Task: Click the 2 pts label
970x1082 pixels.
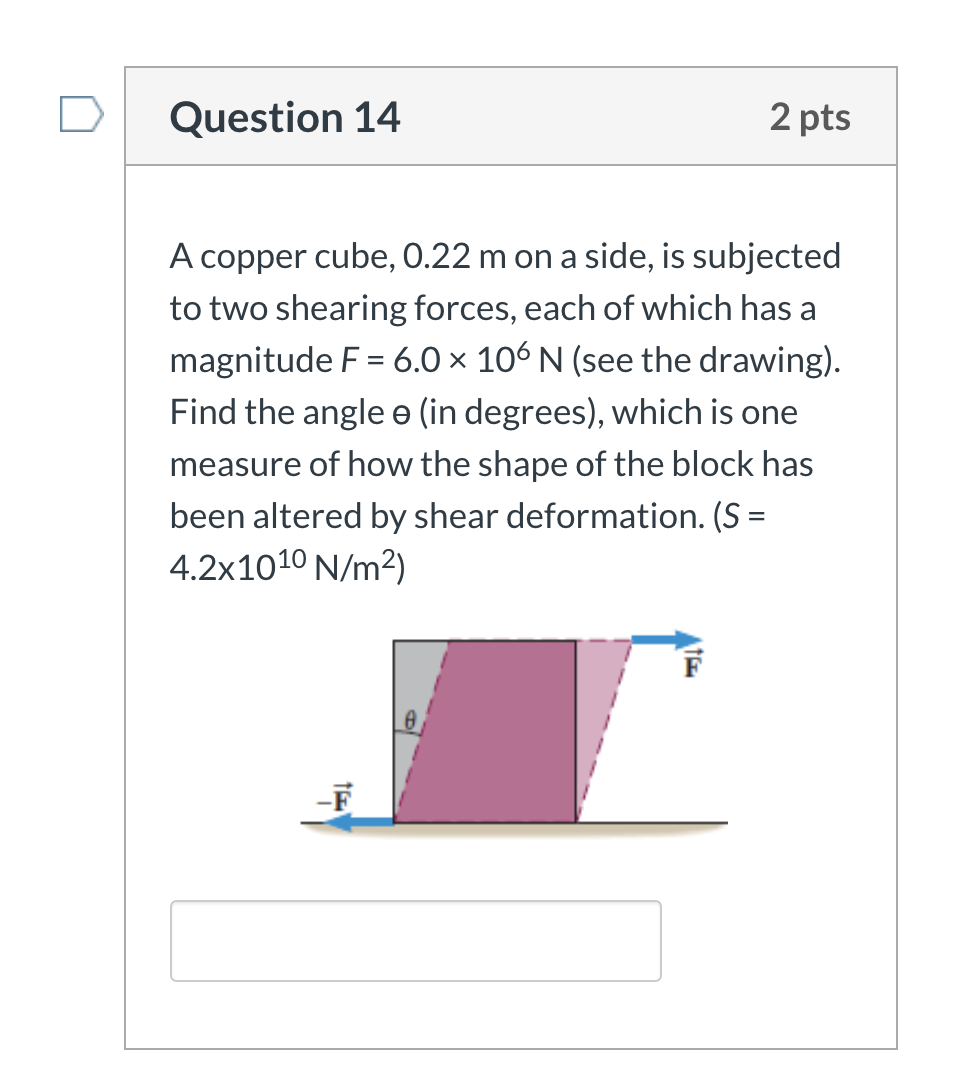Action: pyautogui.click(x=812, y=117)
